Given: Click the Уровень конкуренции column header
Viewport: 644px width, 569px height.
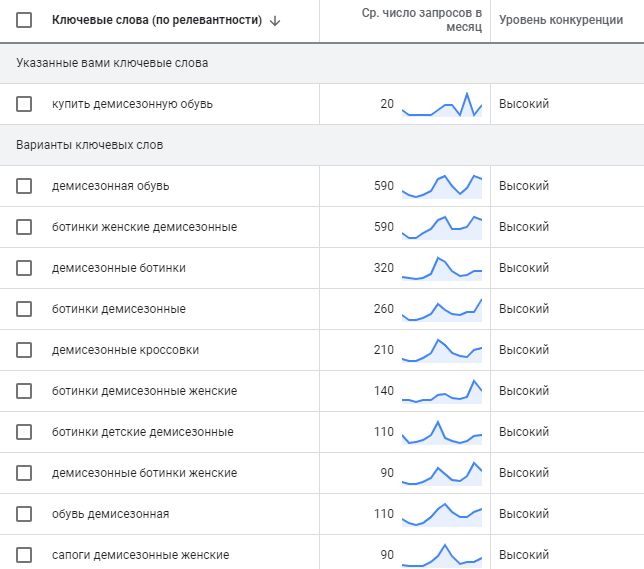Looking at the screenshot, I should 561,20.
